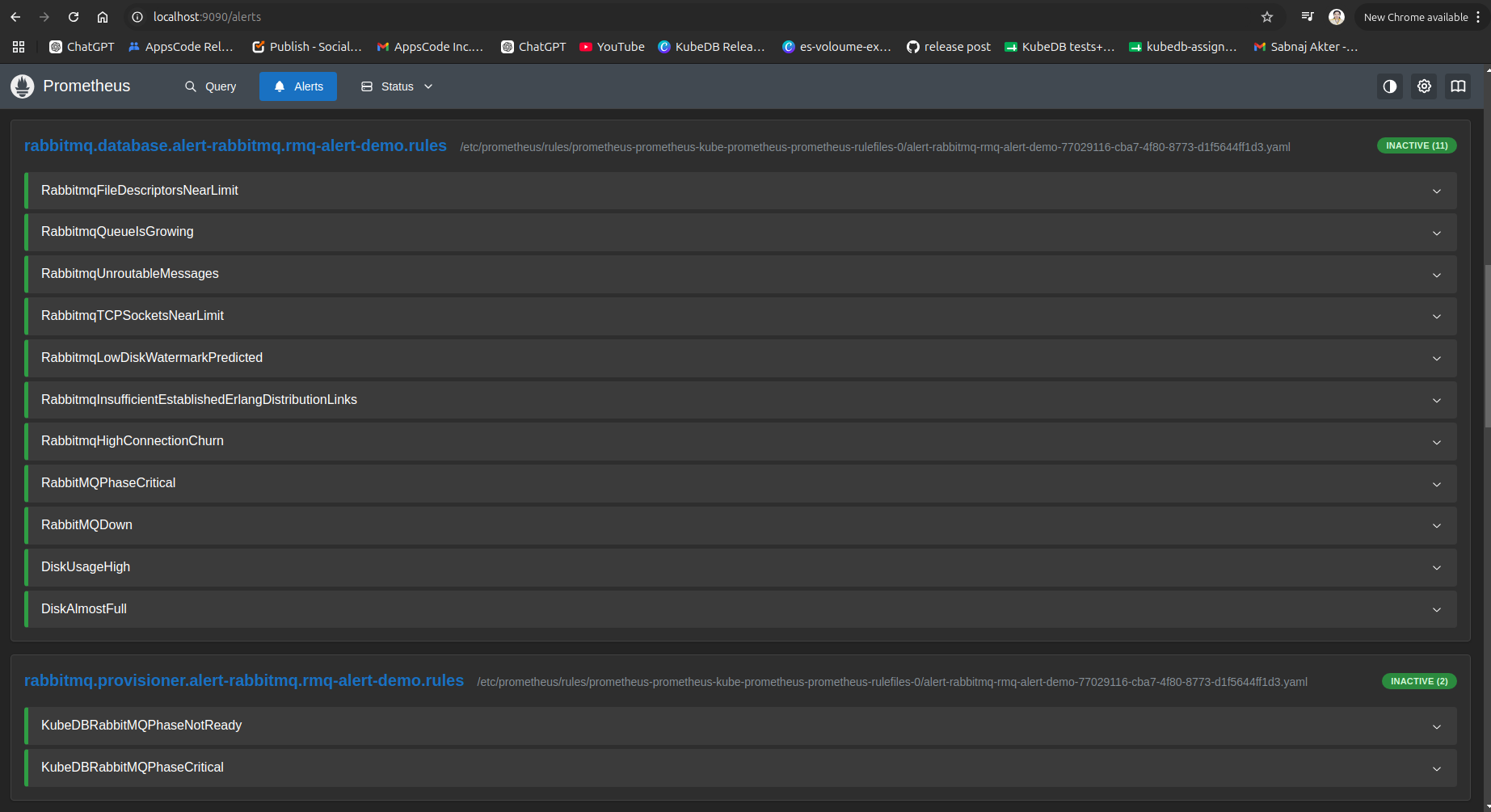
Task: Expand the RabbitmqTCPSocketsNearLimit alert chevron
Action: (x=1437, y=317)
